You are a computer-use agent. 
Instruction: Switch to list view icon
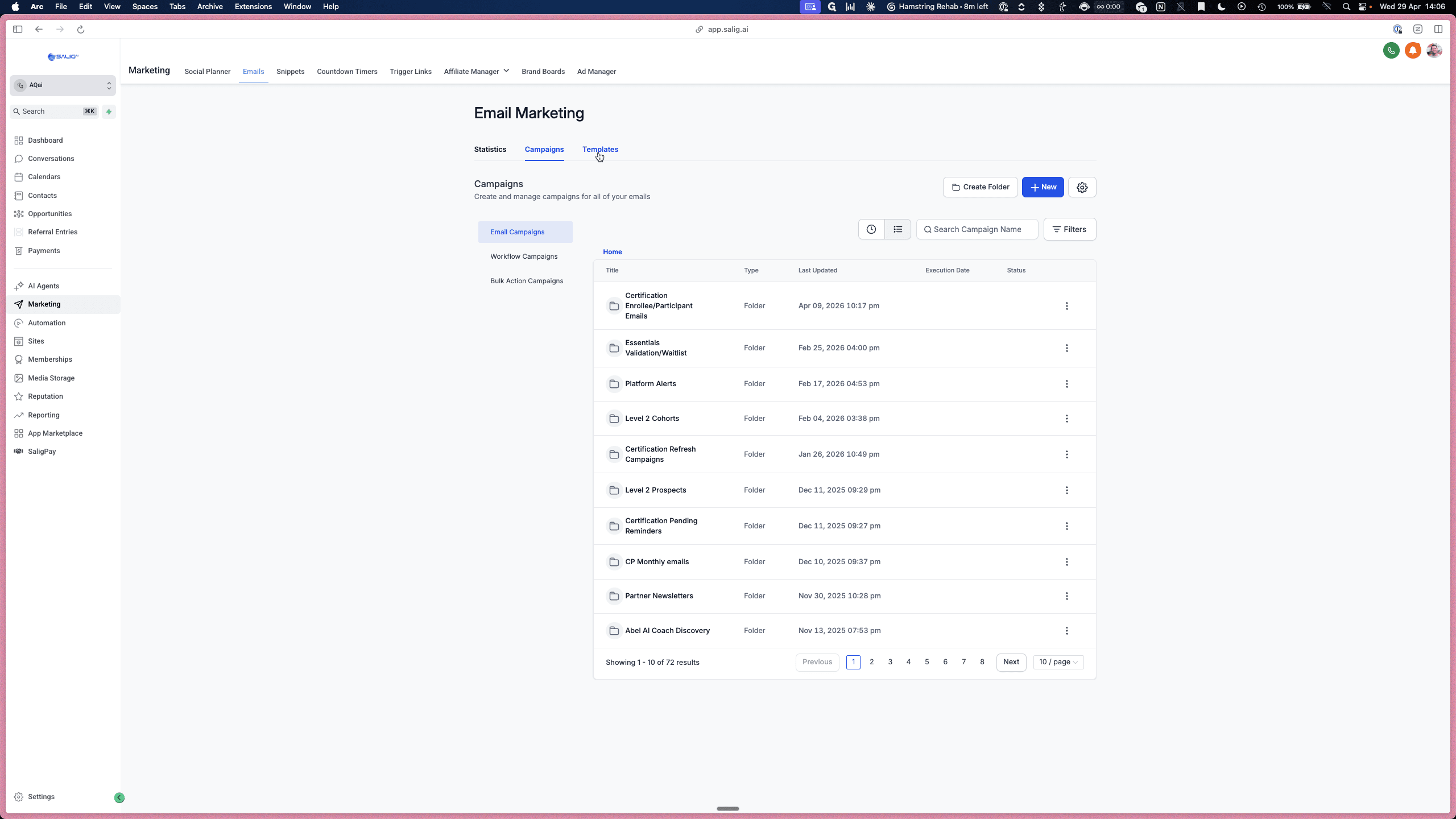(x=897, y=229)
